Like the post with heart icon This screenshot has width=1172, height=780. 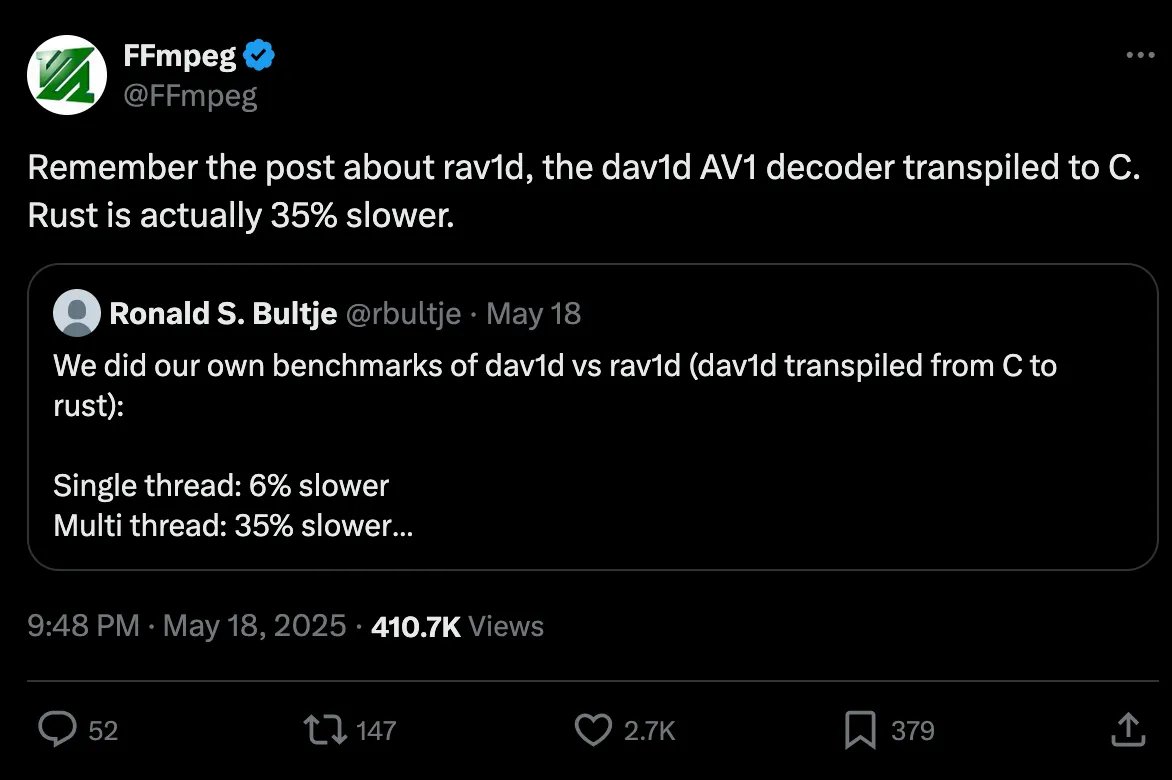[595, 730]
